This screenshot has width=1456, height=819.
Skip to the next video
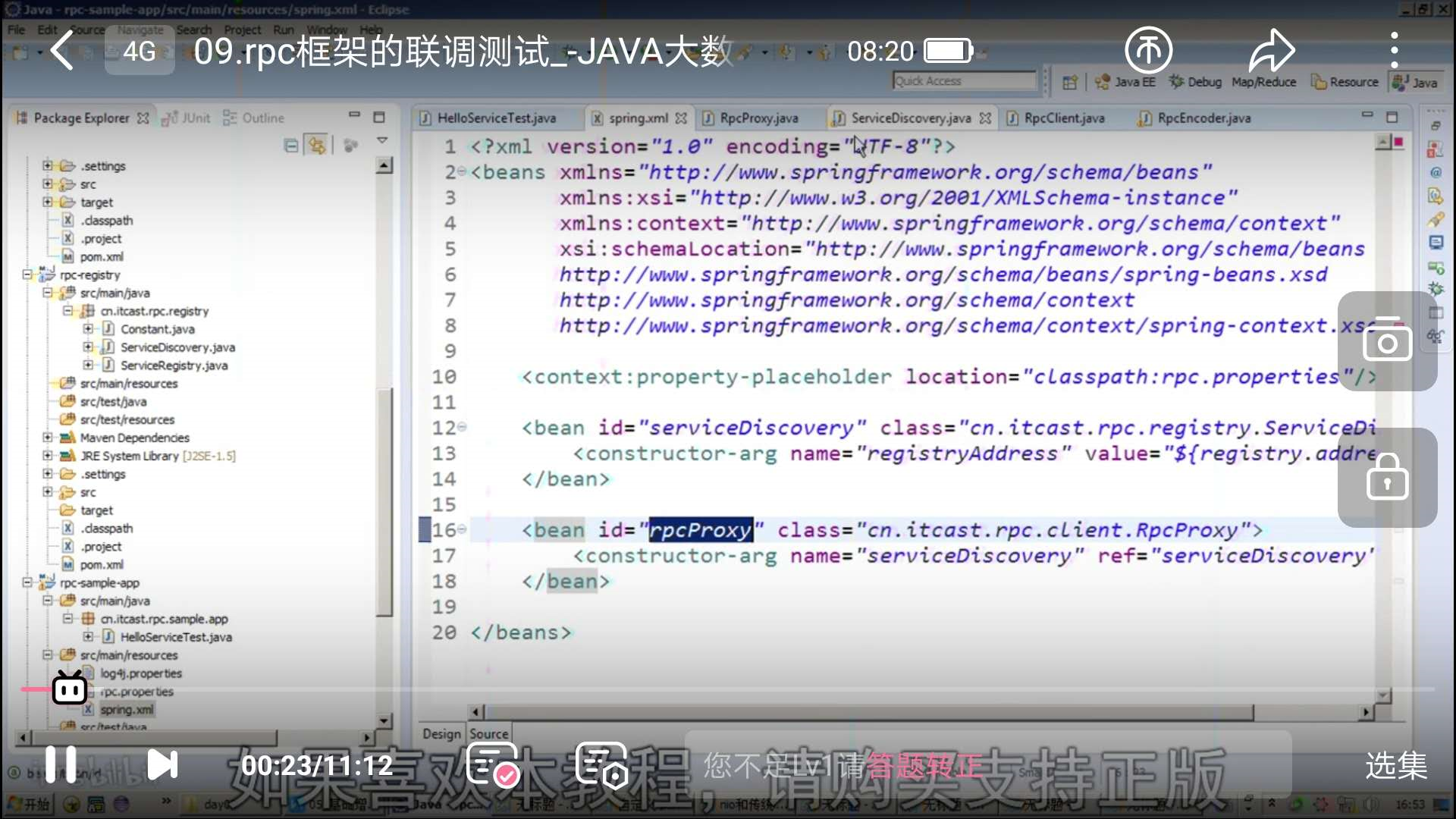click(x=162, y=764)
